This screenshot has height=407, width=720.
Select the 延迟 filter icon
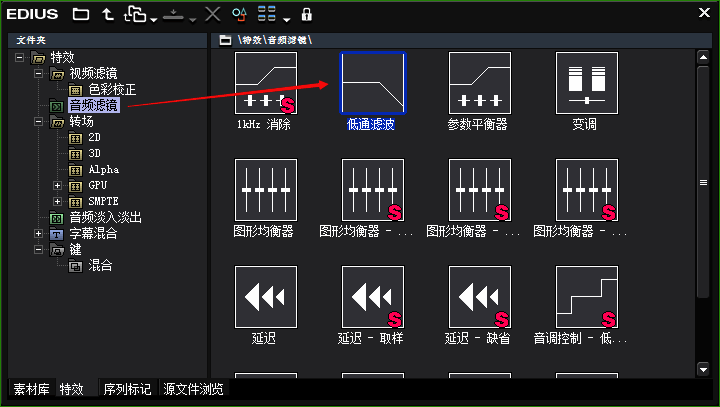pos(265,297)
